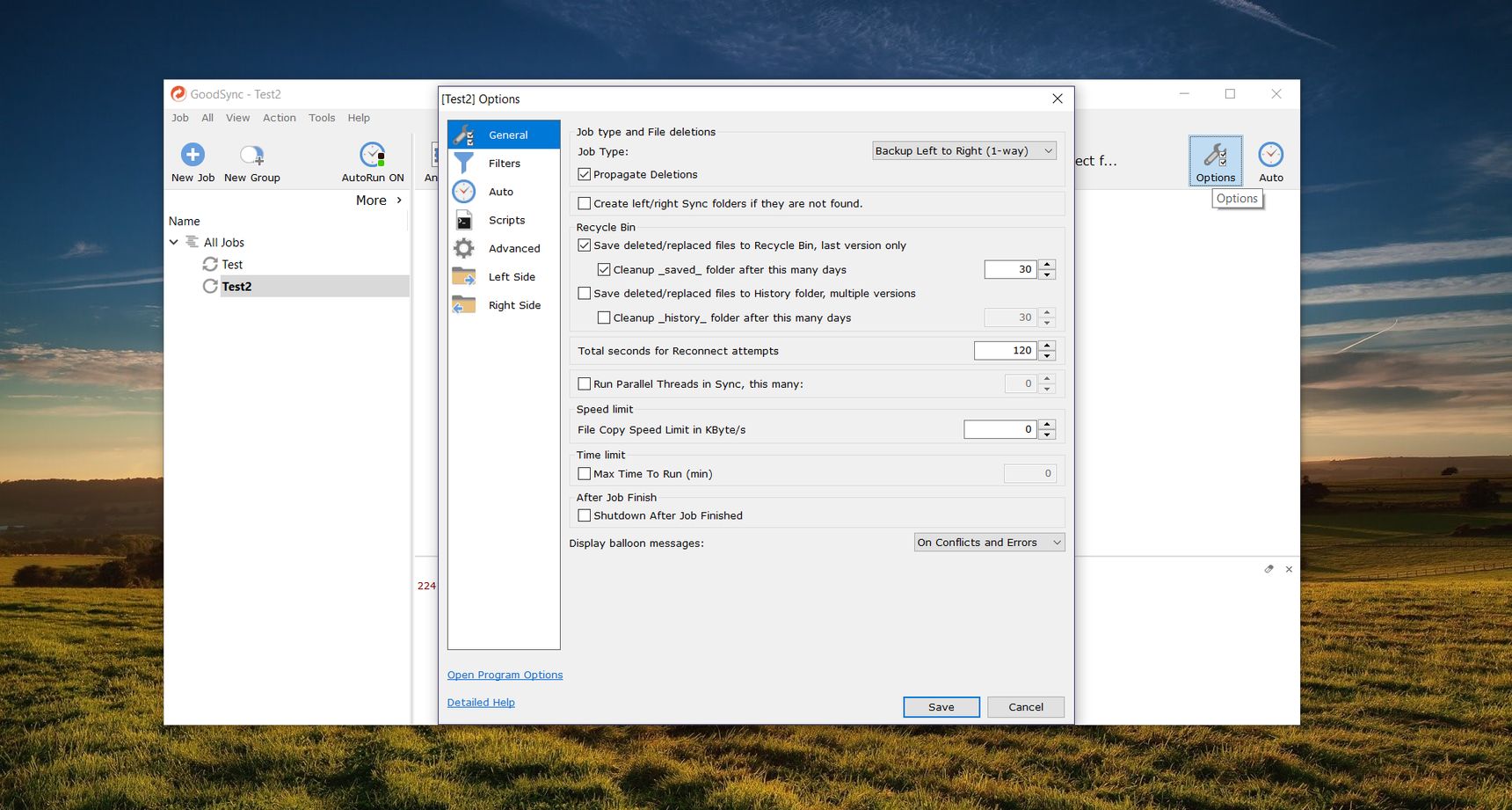The image size is (1512, 810).
Task: Click the sync icon beside Test job
Action: tap(210, 264)
